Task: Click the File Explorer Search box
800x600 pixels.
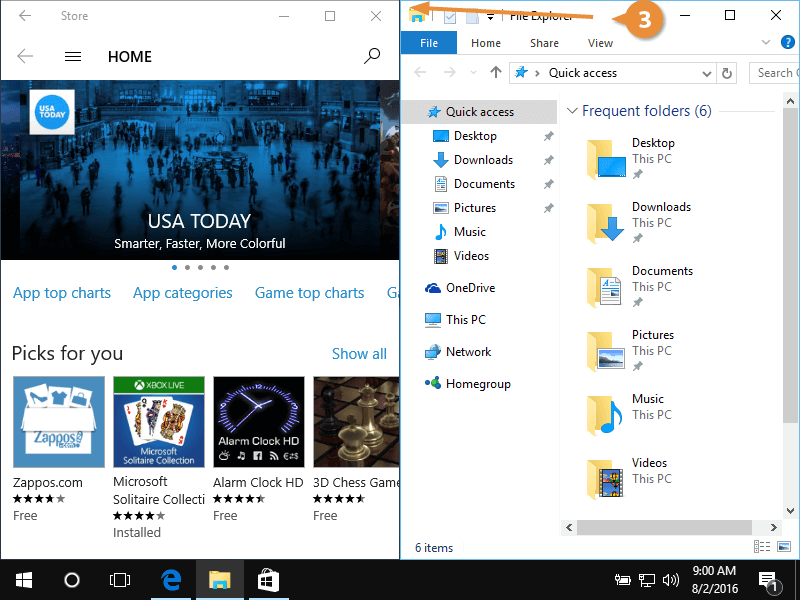Action: (x=774, y=73)
